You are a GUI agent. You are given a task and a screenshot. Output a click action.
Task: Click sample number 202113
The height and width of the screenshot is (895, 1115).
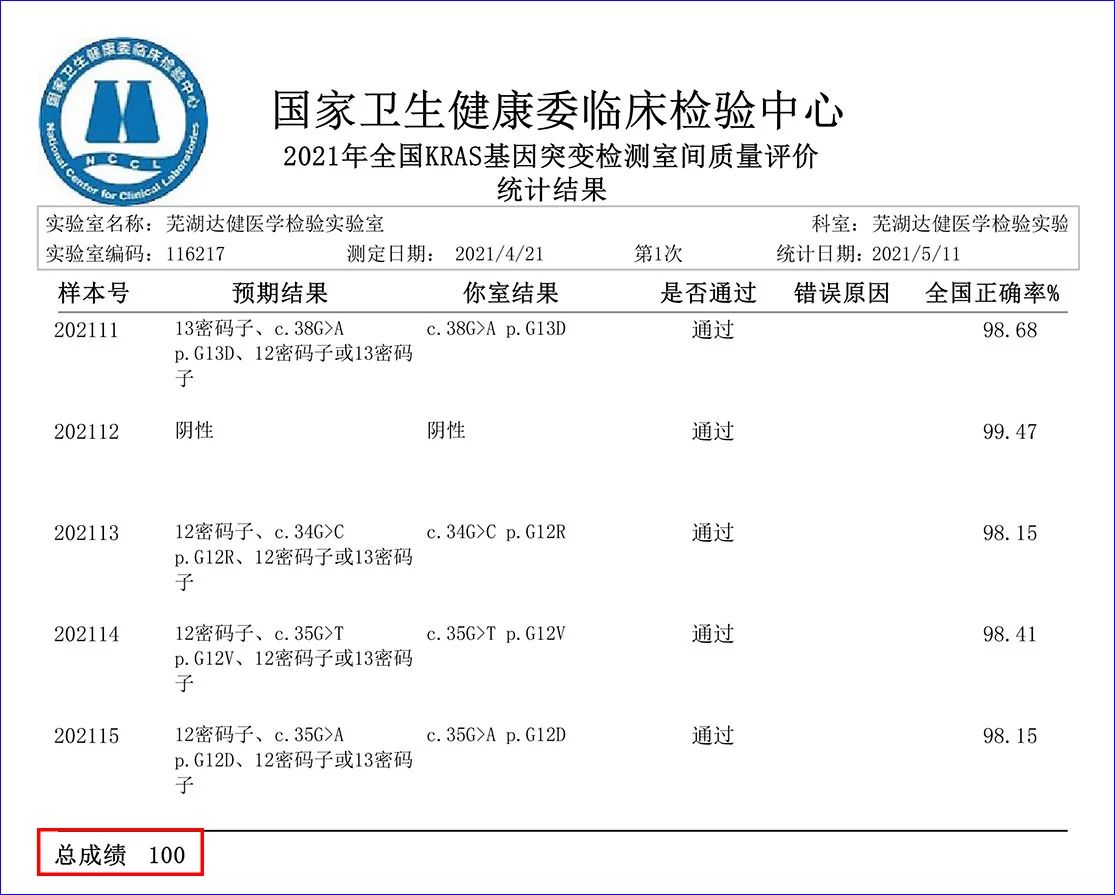coord(86,534)
